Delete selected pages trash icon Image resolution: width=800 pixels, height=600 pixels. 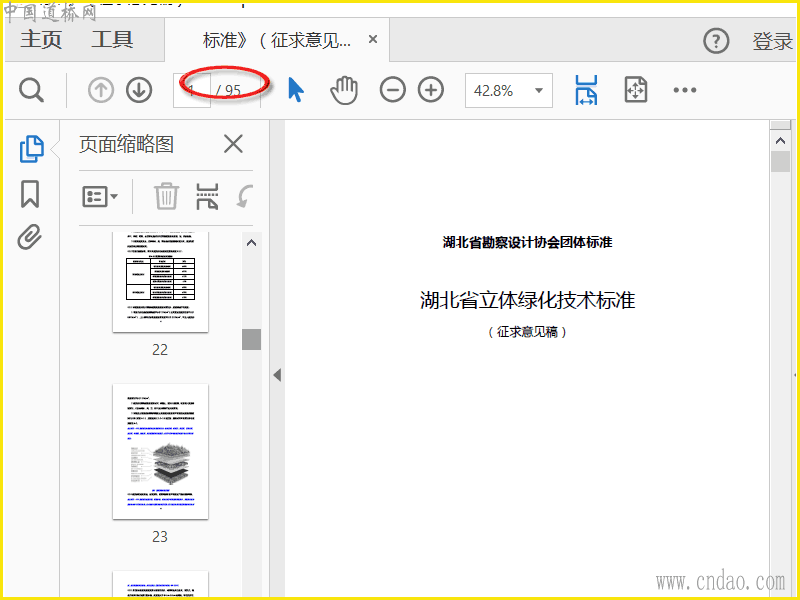pos(166,196)
